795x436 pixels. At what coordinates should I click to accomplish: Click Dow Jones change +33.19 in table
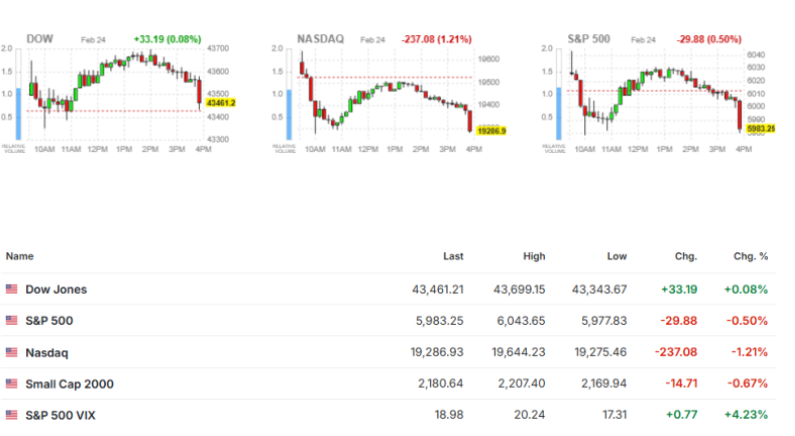click(x=679, y=289)
